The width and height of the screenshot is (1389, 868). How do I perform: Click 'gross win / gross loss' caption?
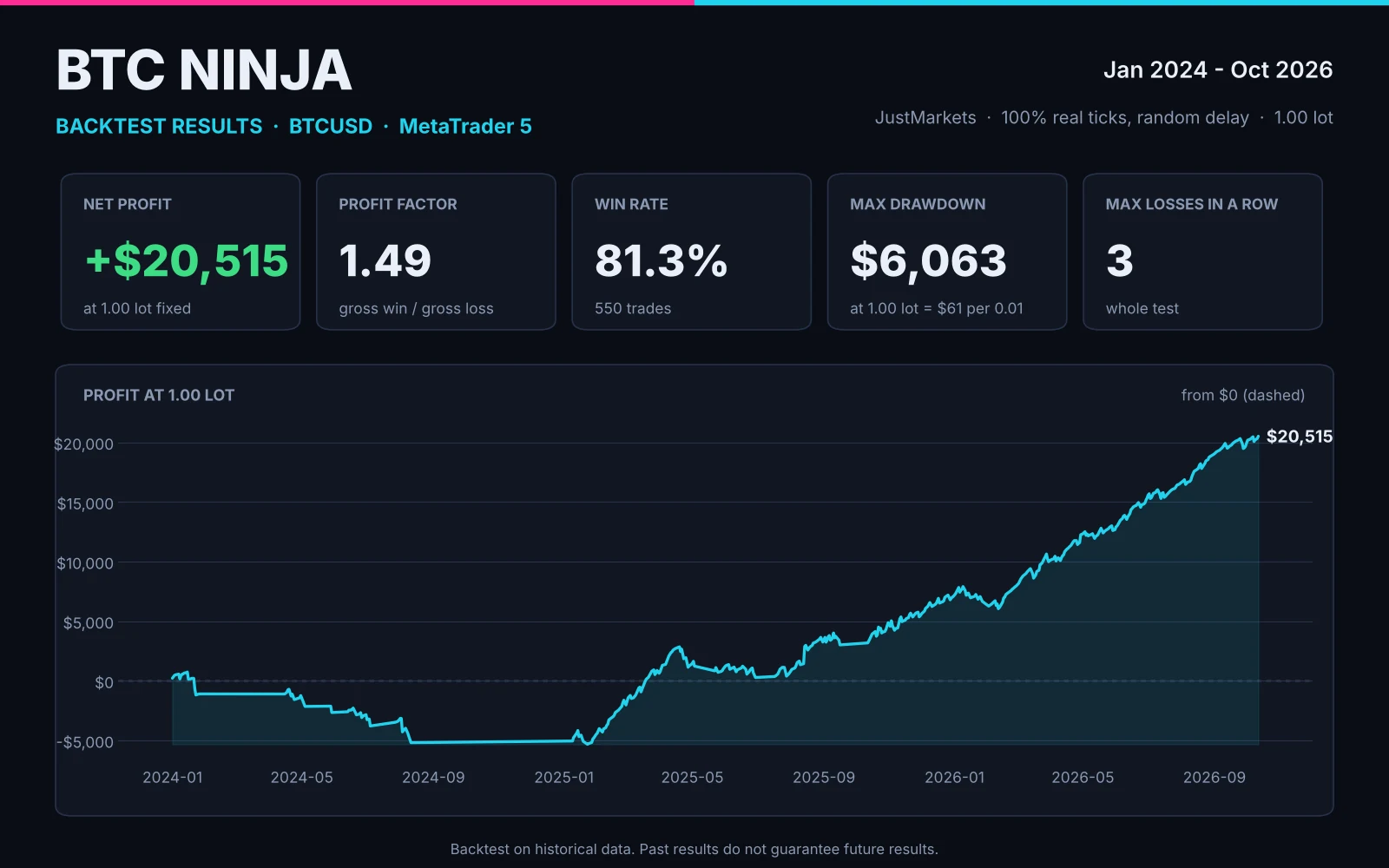point(416,308)
